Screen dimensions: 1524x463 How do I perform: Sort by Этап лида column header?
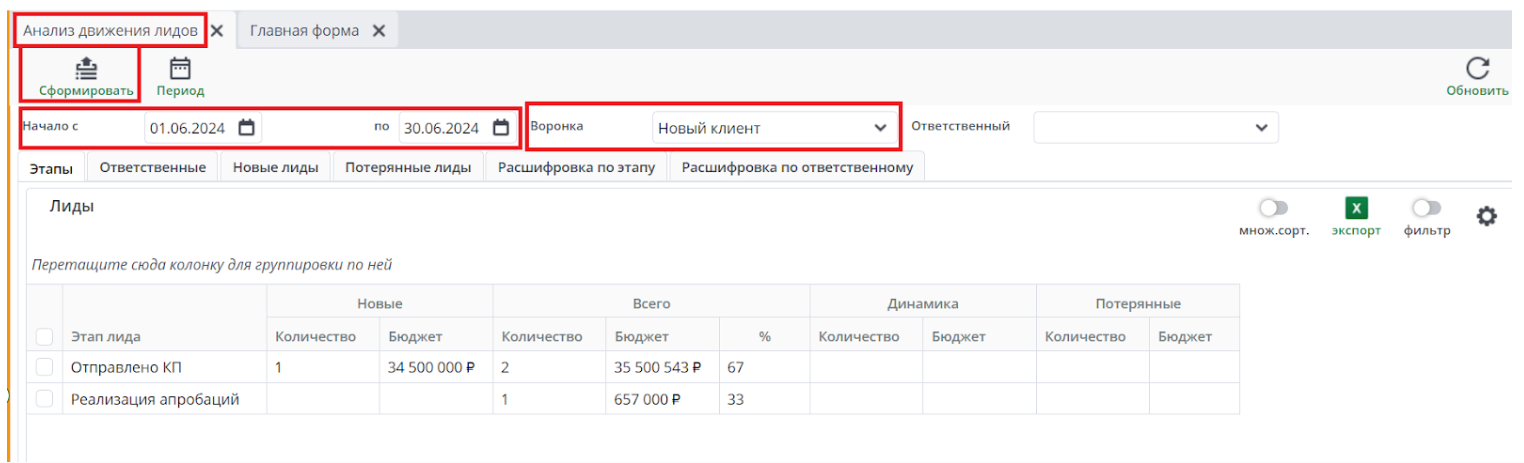(x=105, y=337)
